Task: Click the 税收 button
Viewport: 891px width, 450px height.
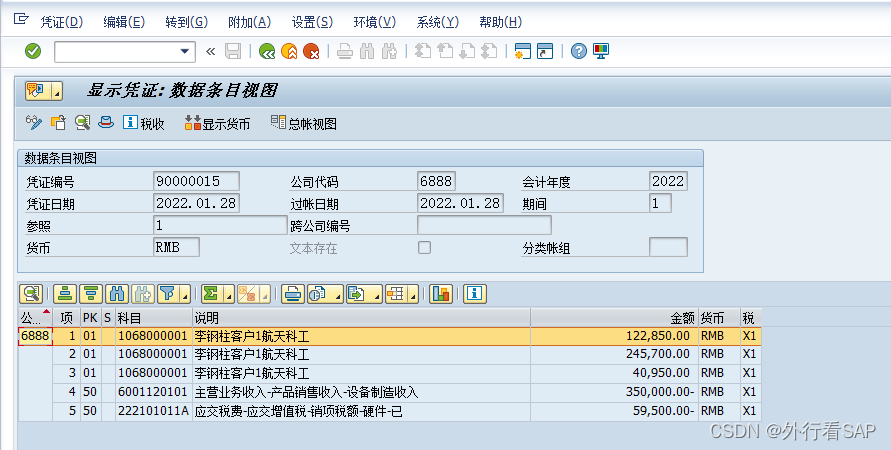Action: (144, 123)
